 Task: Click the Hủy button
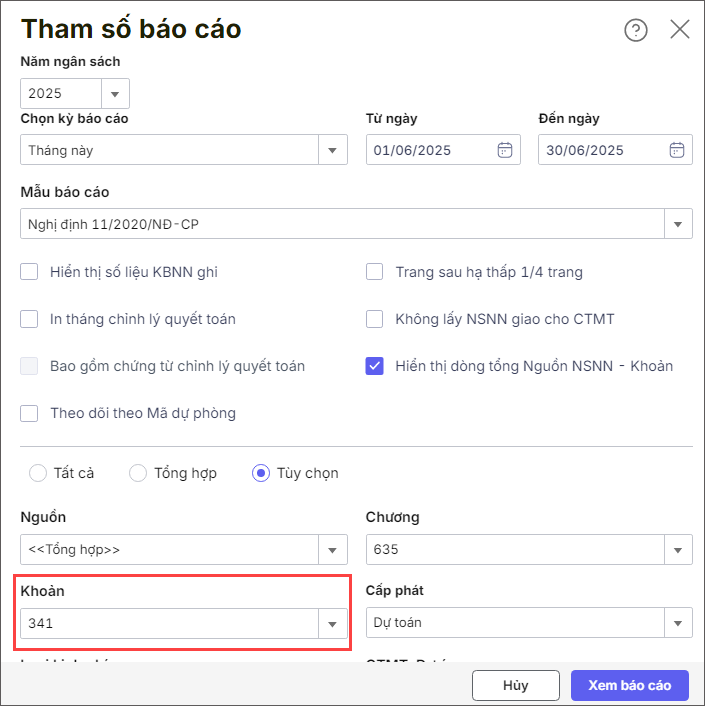(x=515, y=686)
